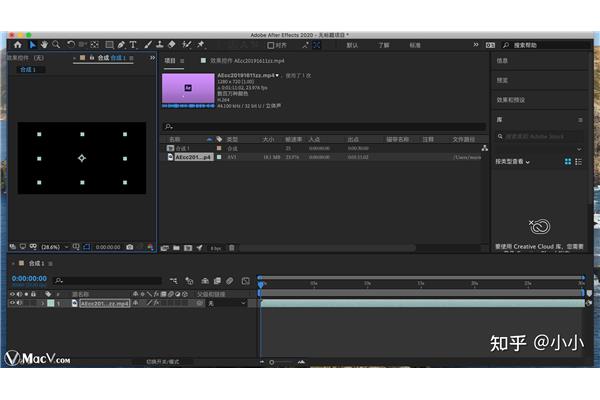Toggle the shy switch on layer 1
This screenshot has width=600, height=400.
135,303
